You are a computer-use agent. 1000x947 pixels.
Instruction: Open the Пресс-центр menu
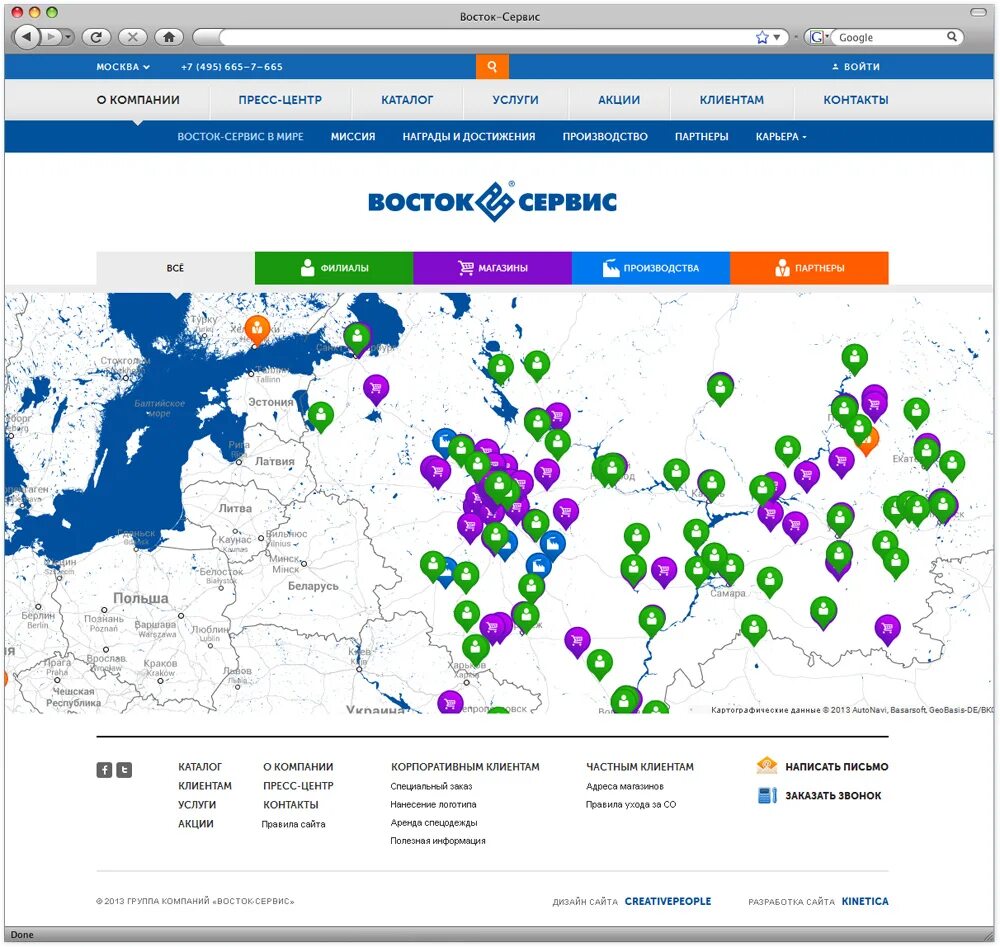point(280,99)
